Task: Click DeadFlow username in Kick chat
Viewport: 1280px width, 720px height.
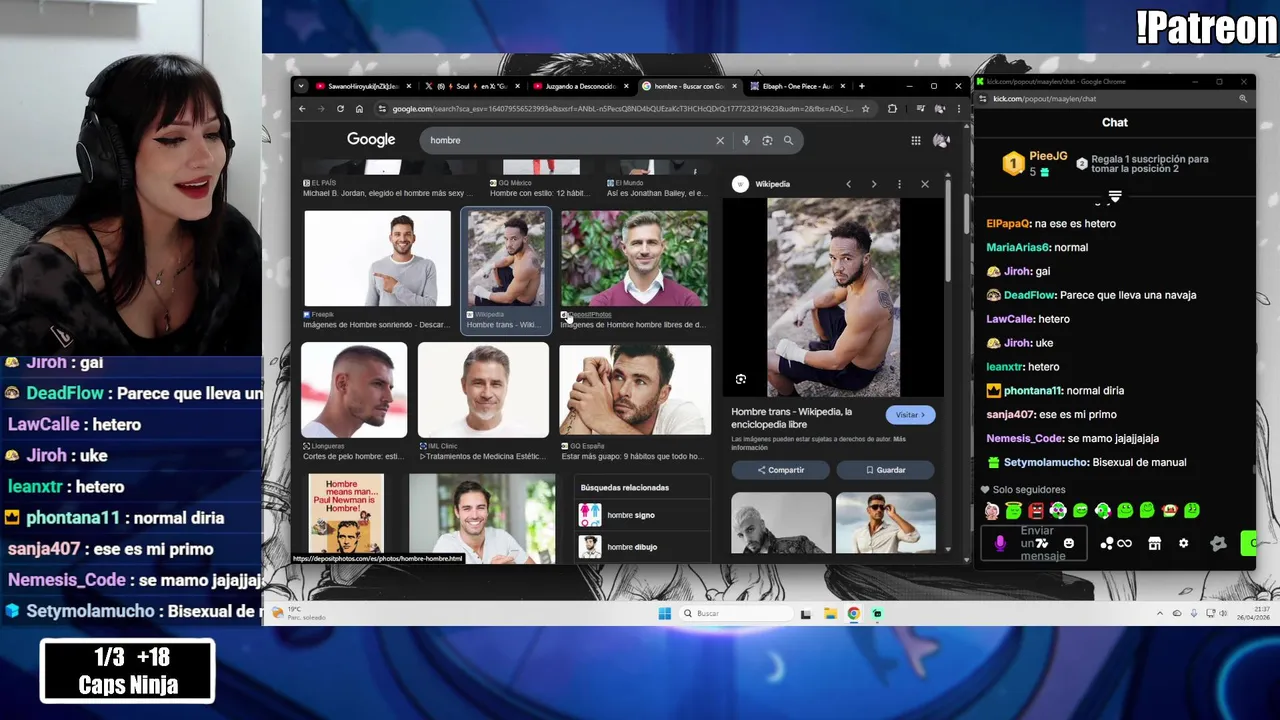Action: [x=1029, y=295]
